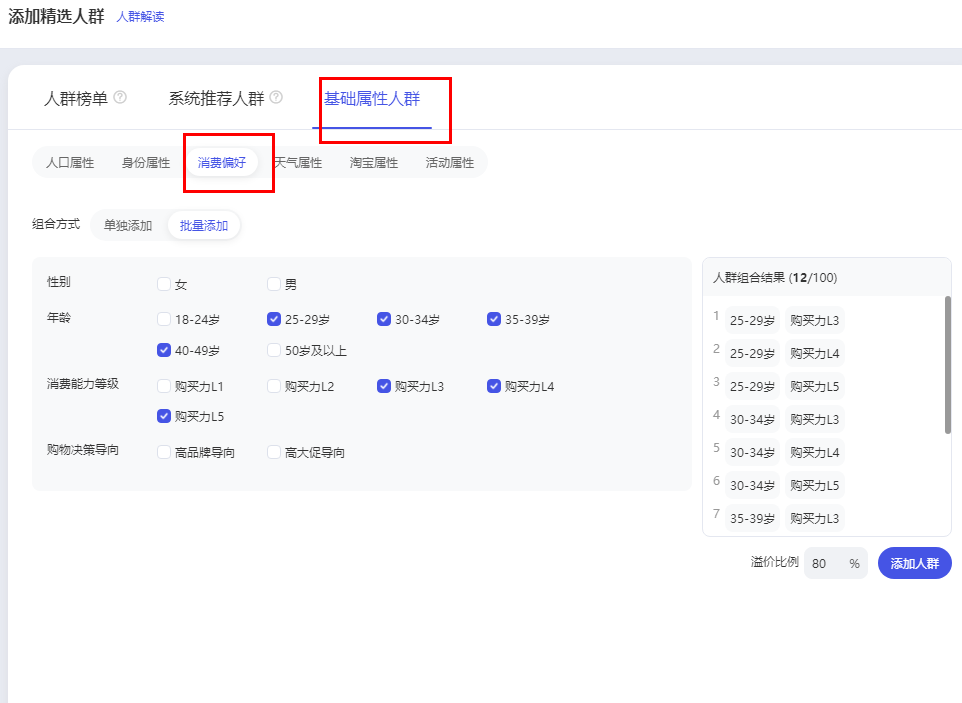
Task: Check the 18-24岁 age checkbox
Action: click(x=164, y=320)
